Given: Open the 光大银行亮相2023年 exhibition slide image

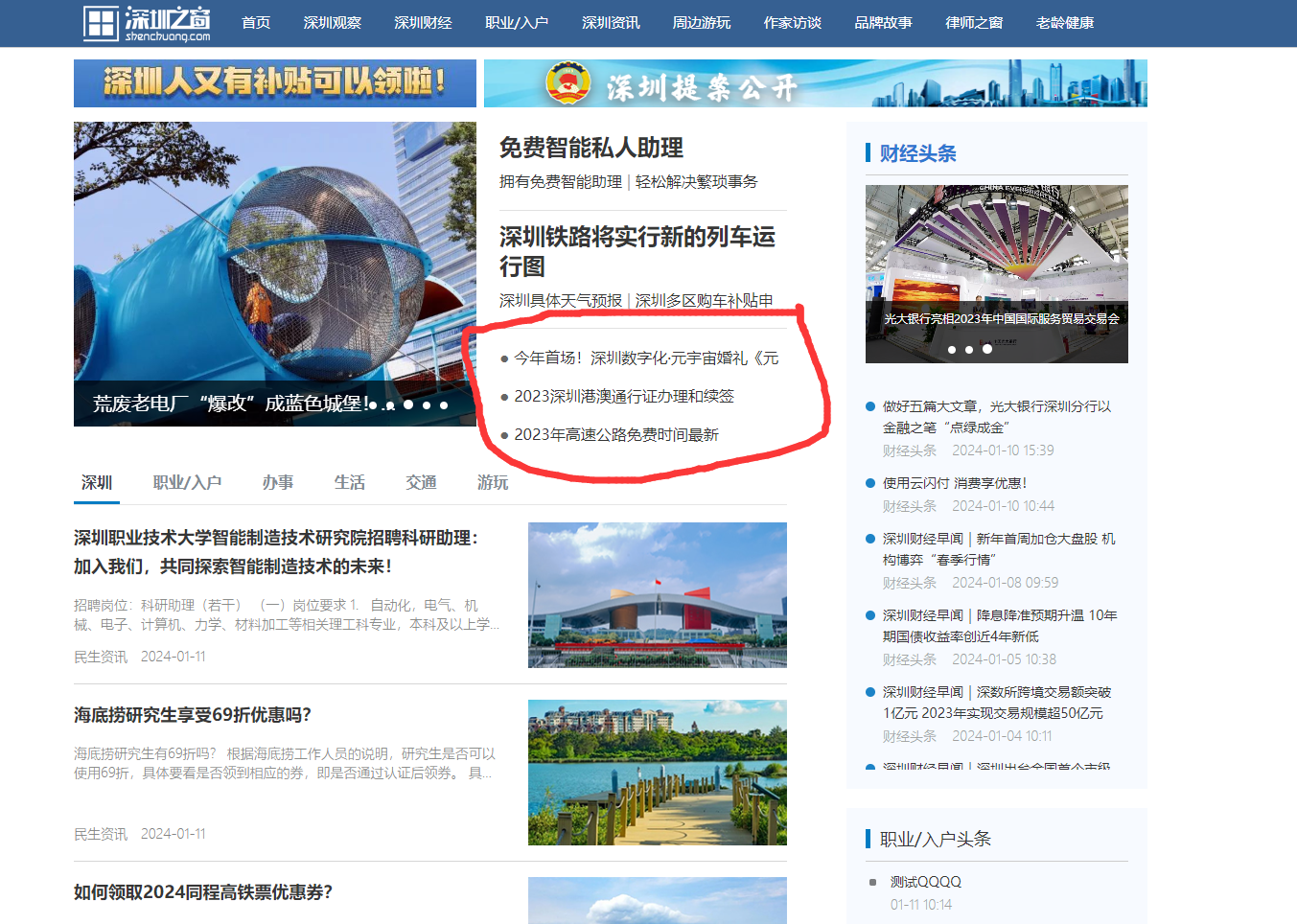Looking at the screenshot, I should [x=997, y=274].
